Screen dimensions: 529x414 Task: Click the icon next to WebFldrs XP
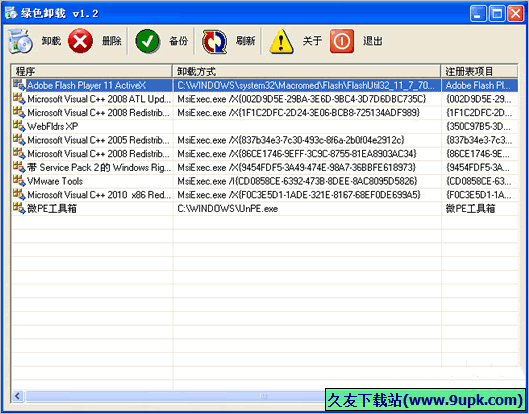19,126
